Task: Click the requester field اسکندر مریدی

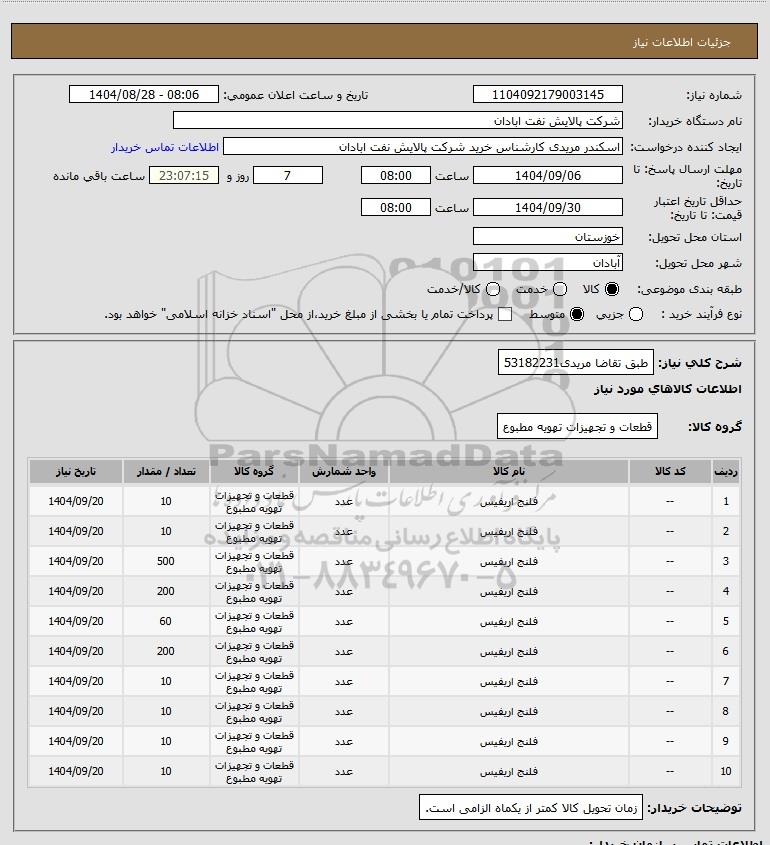Action: point(423,147)
